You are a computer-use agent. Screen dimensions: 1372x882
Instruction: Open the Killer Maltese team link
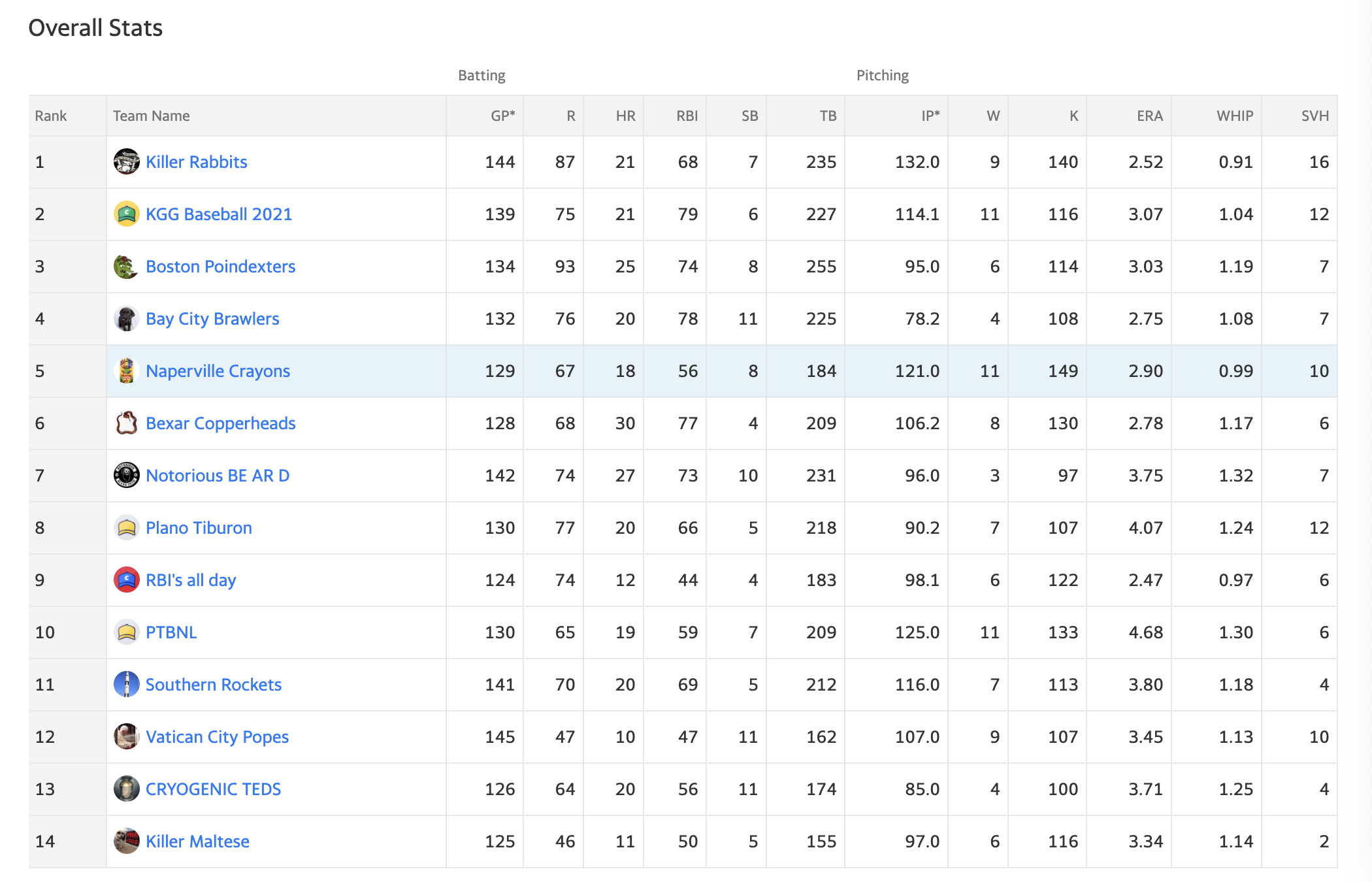point(197,841)
